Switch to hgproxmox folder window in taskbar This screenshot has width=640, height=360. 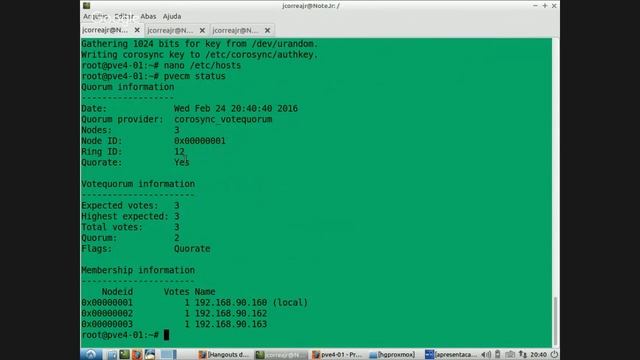(393, 355)
